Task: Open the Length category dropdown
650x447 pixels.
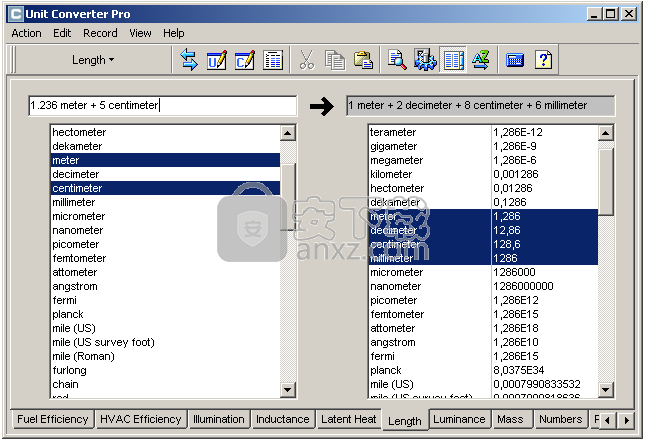Action: [x=93, y=60]
